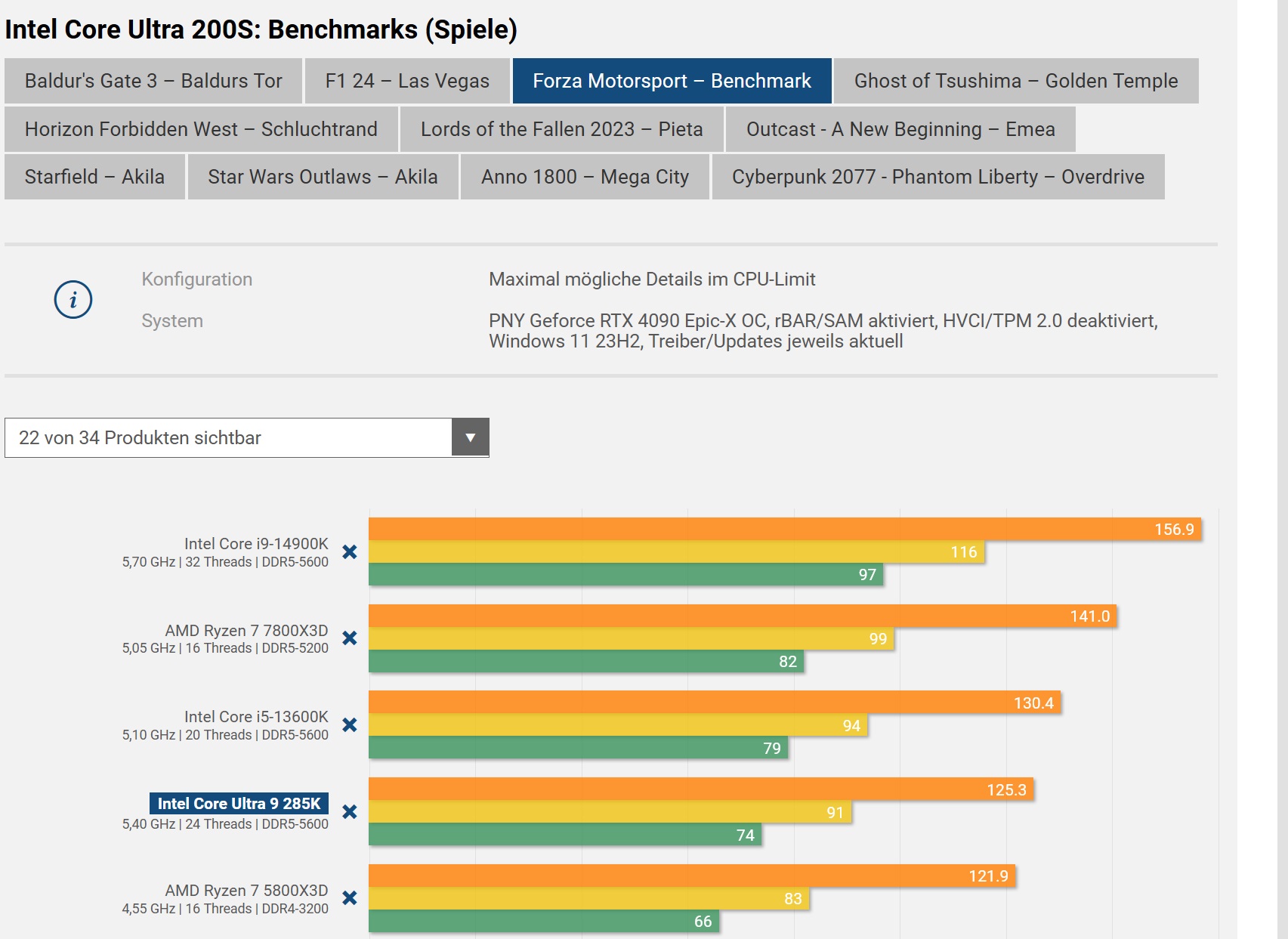
Task: Click the 'System' label
Action: (172, 321)
